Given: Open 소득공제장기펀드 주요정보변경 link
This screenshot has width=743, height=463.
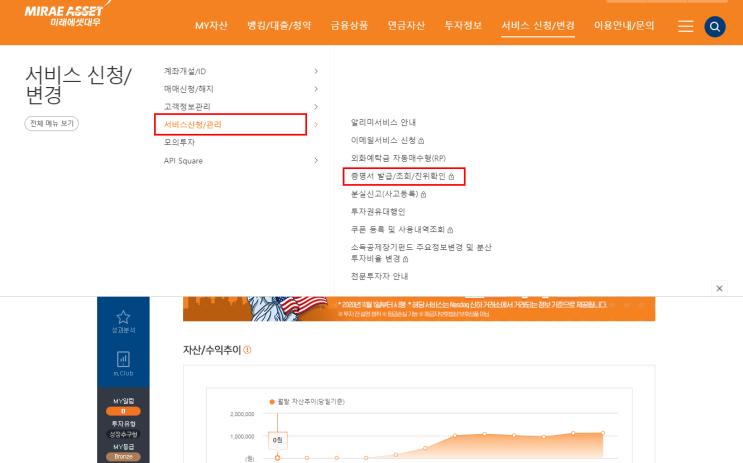Looking at the screenshot, I should coord(421,253).
